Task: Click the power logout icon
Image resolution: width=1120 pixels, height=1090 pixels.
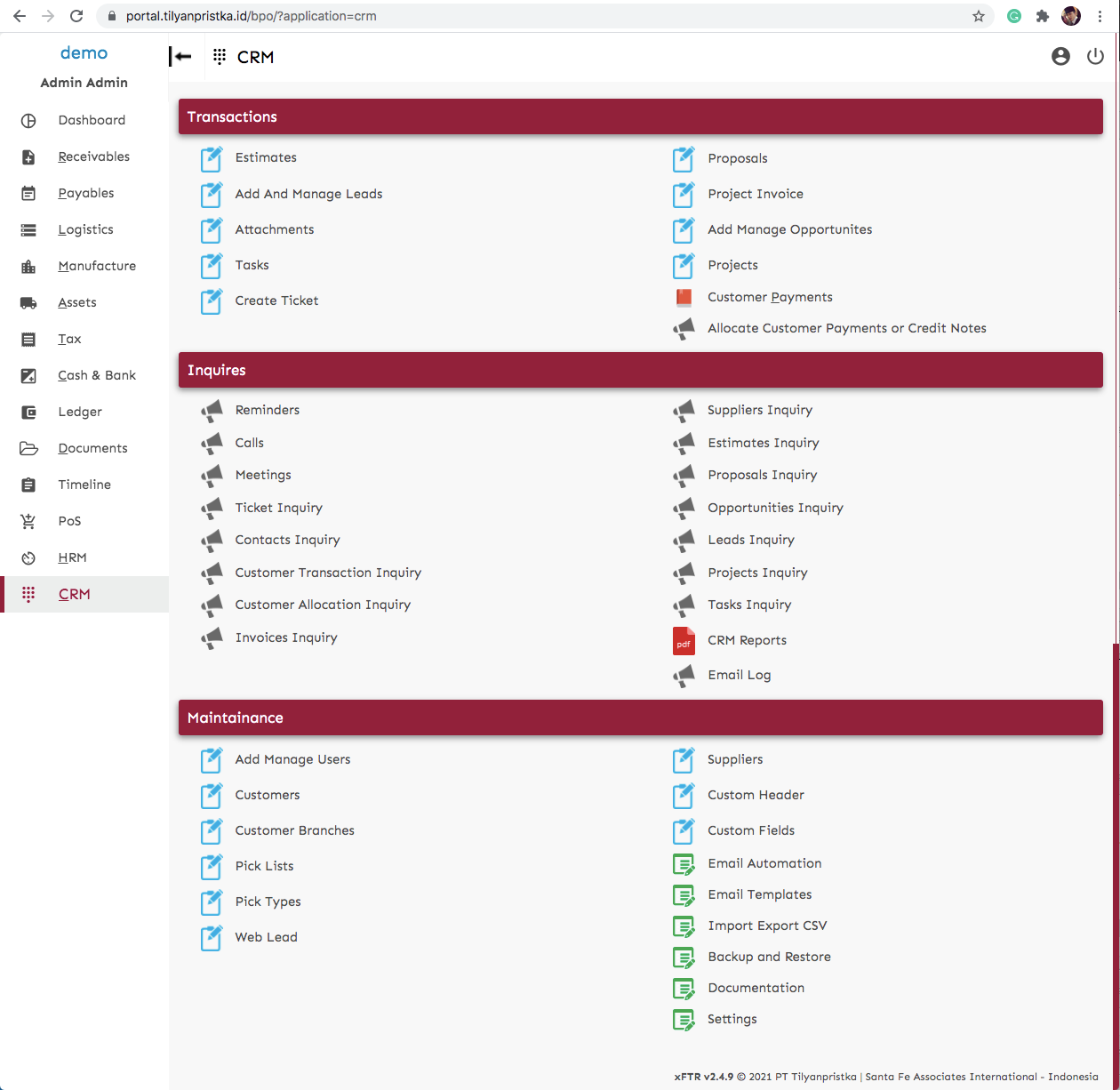Action: click(x=1095, y=57)
